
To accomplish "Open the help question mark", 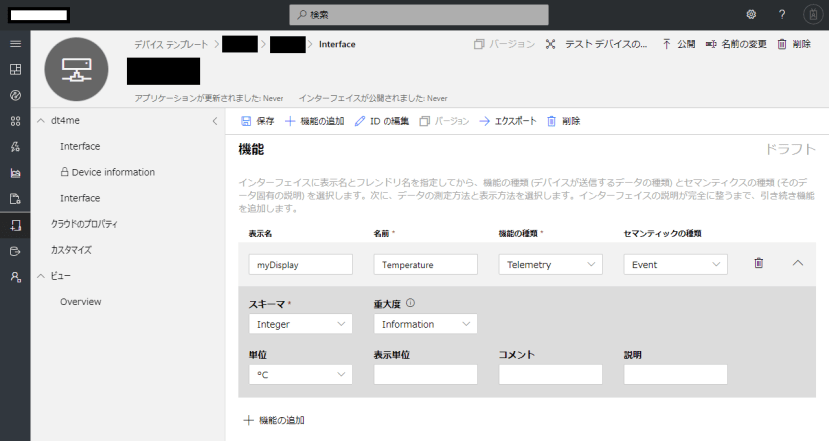I will coord(782,15).
